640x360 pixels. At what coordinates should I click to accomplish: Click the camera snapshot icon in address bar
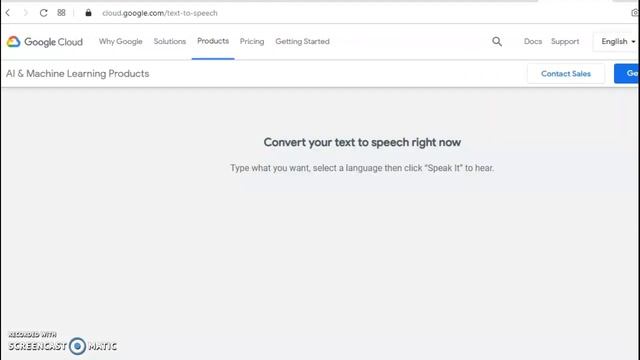(635, 13)
